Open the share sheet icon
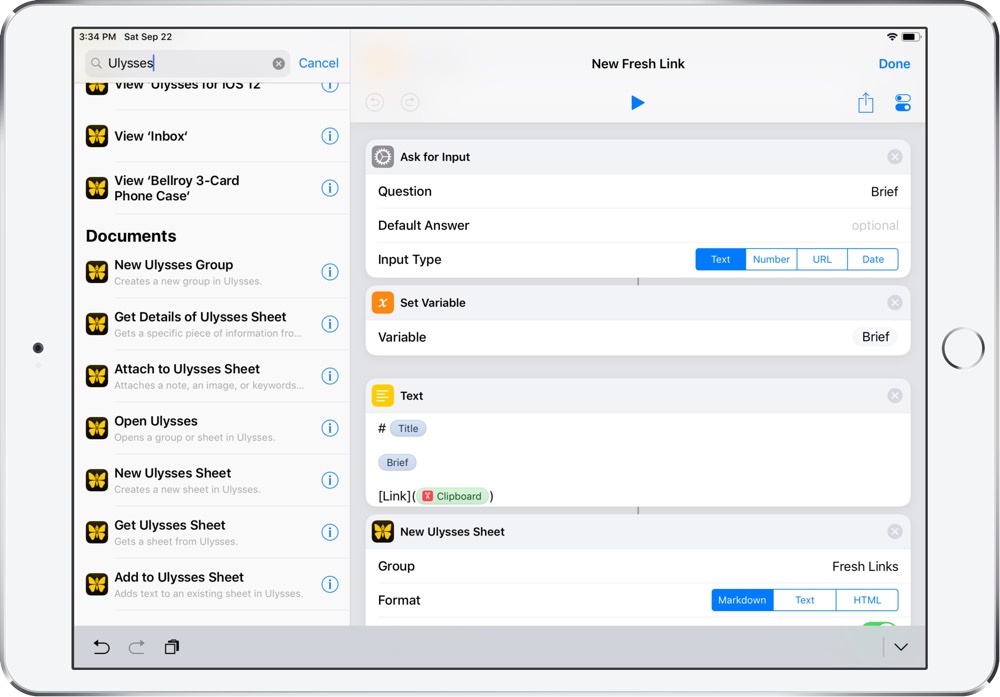The image size is (1000, 697). (x=865, y=103)
